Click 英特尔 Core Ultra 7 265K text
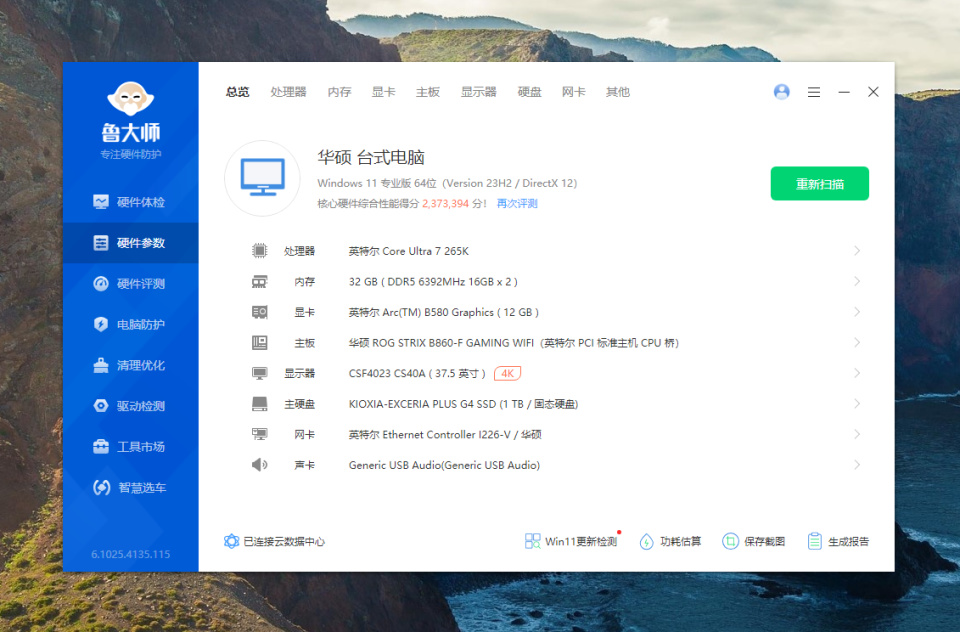Image resolution: width=960 pixels, height=632 pixels. pyautogui.click(x=409, y=251)
